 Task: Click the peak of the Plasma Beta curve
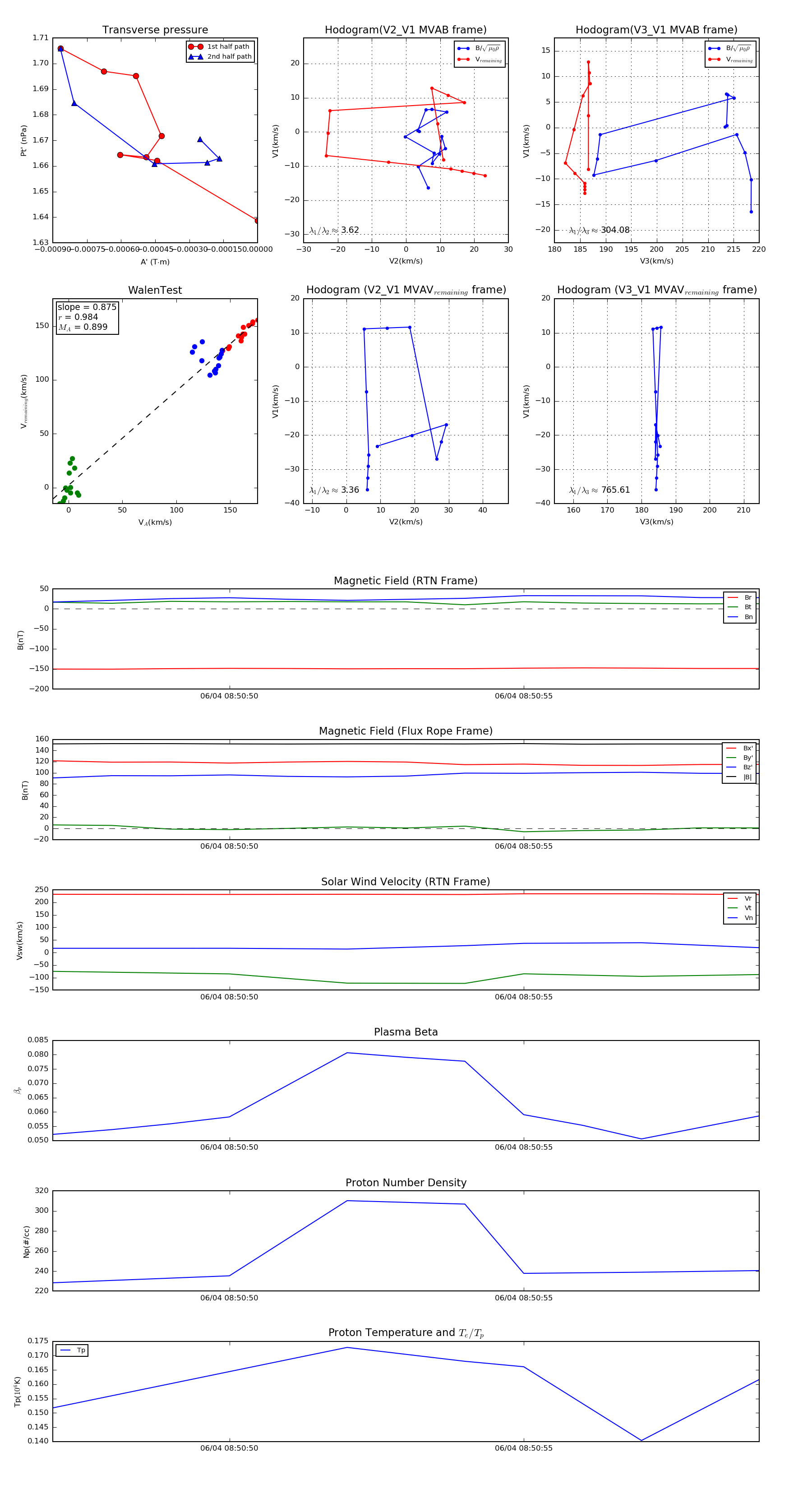coord(347,1053)
